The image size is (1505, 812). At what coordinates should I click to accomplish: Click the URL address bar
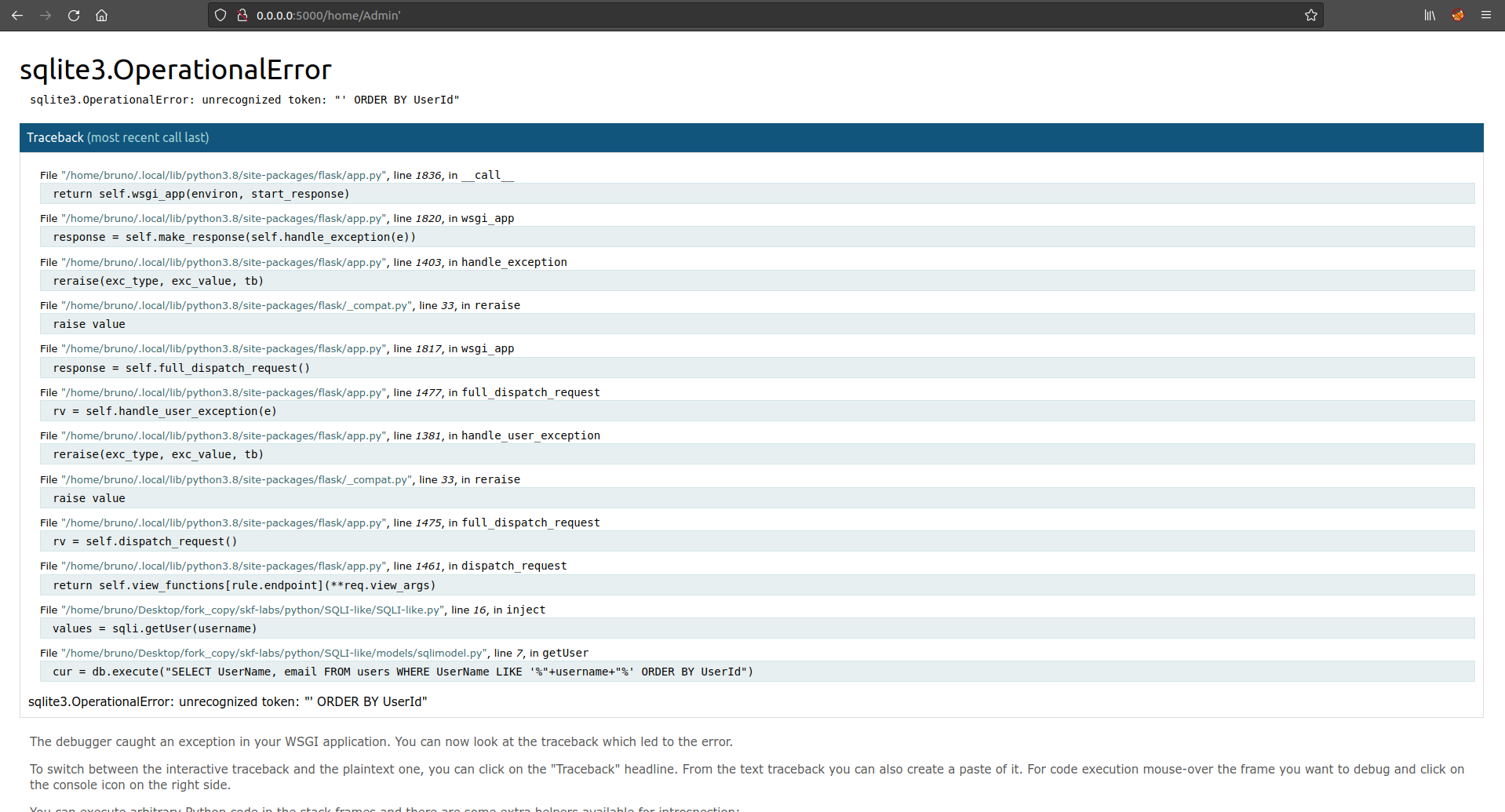tap(706, 15)
